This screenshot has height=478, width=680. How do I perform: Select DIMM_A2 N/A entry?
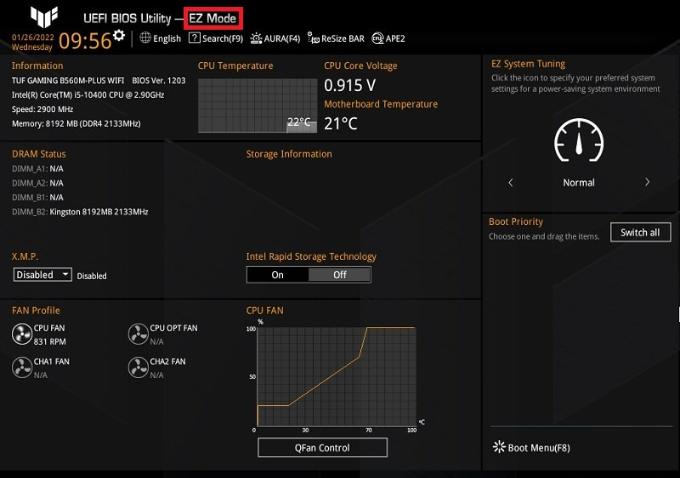click(38, 183)
